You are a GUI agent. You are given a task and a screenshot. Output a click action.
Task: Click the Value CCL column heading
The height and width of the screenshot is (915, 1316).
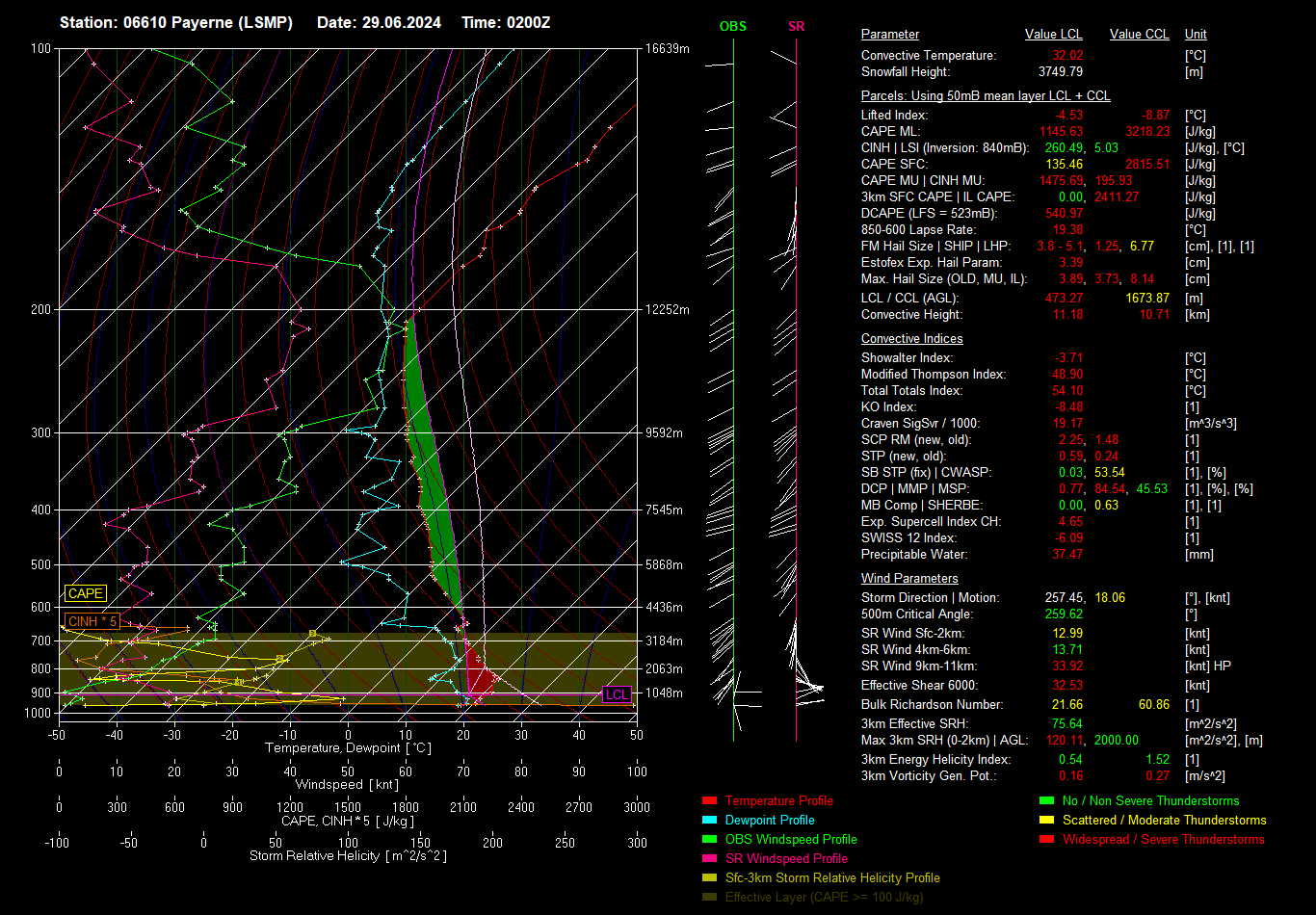click(x=1139, y=35)
